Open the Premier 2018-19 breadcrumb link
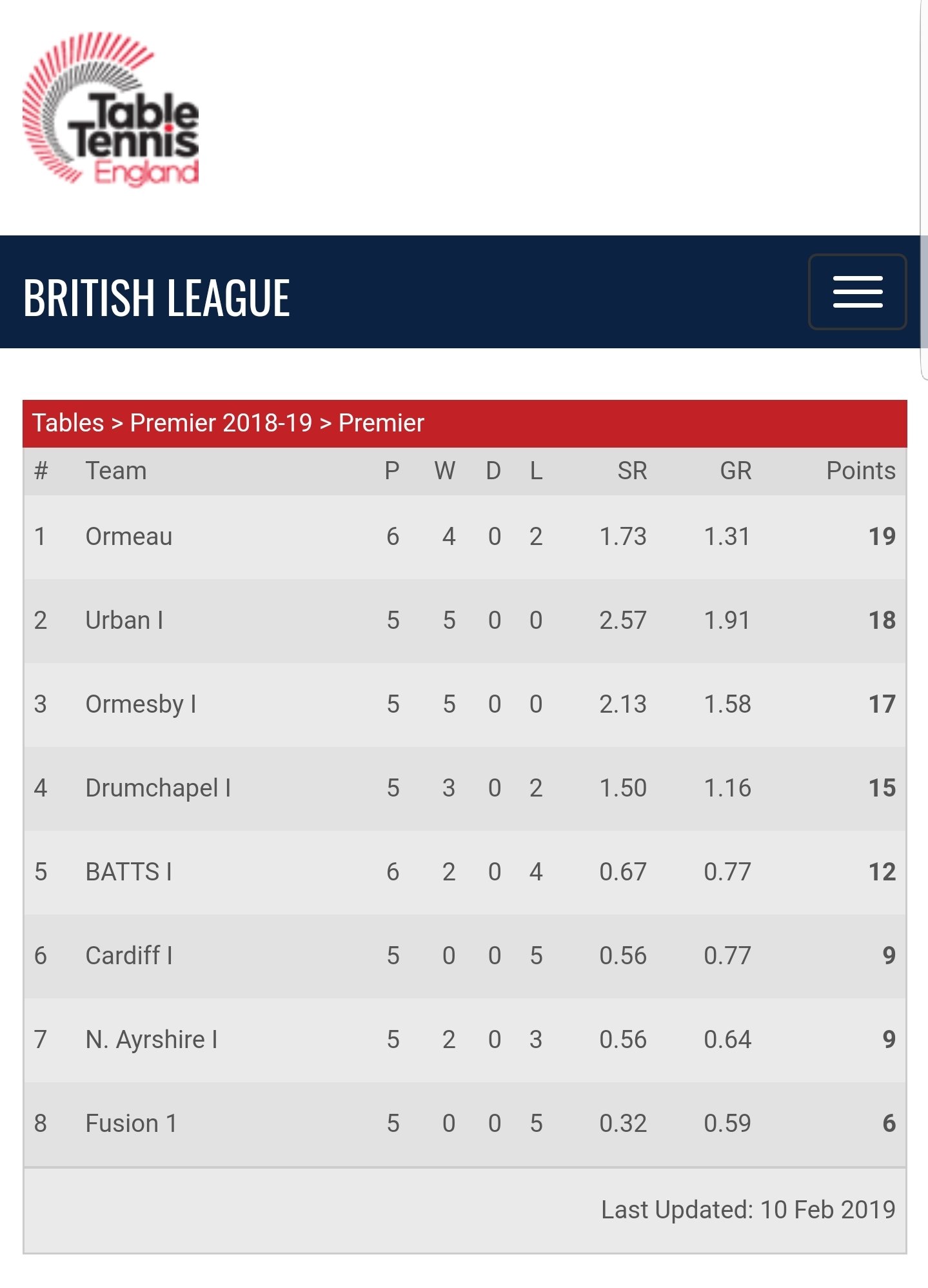The width and height of the screenshot is (928, 1288). point(221,423)
